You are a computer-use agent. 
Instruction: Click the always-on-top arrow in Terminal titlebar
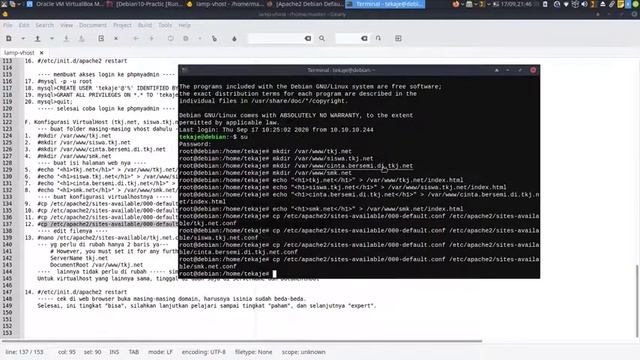click(497, 70)
